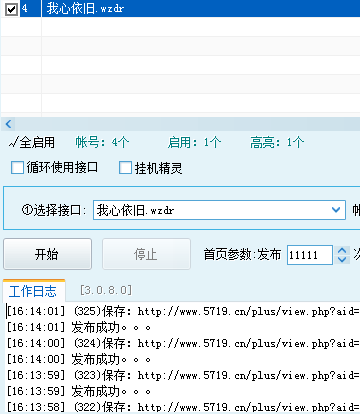
Task: Click the log line (325)保存 at 16:14:01
Action: pyautogui.click(x=183, y=311)
